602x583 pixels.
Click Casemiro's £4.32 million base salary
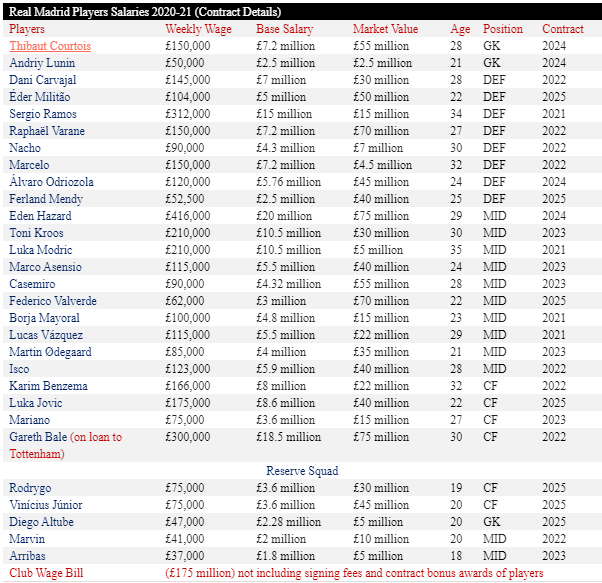pos(289,284)
